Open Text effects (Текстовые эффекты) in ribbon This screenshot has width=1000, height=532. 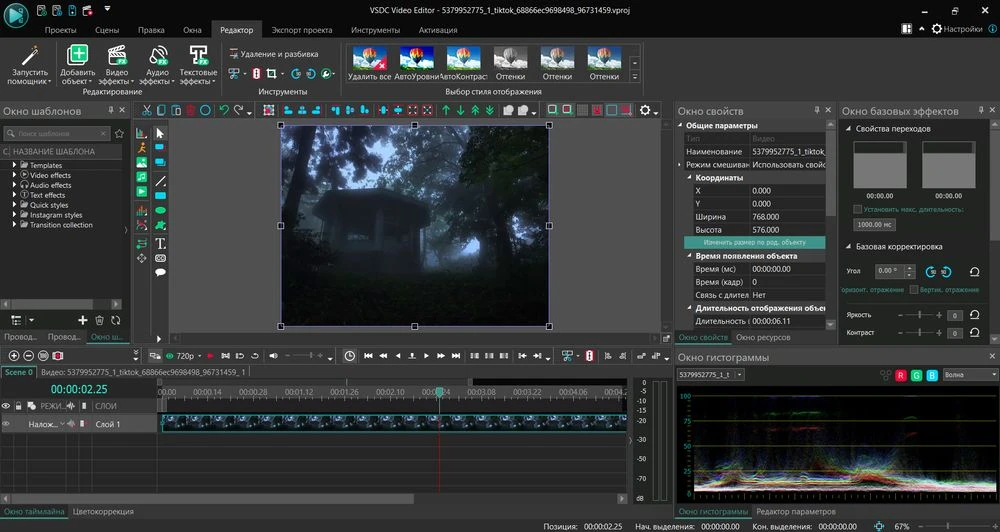198,64
